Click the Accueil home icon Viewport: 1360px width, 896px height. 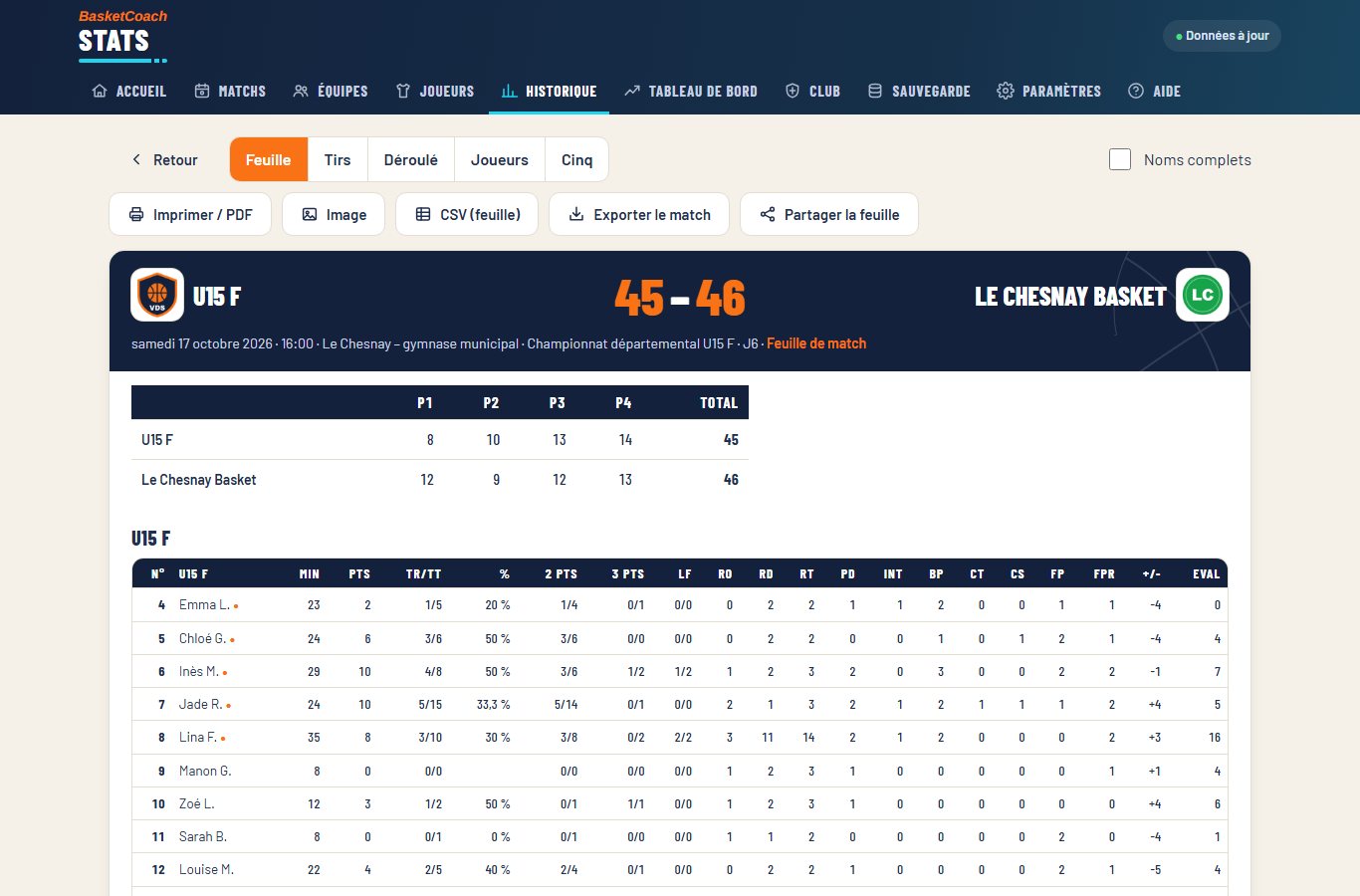tap(100, 91)
